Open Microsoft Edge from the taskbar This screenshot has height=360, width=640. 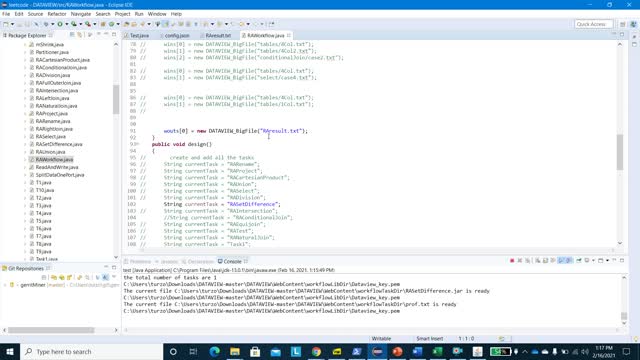(215, 351)
